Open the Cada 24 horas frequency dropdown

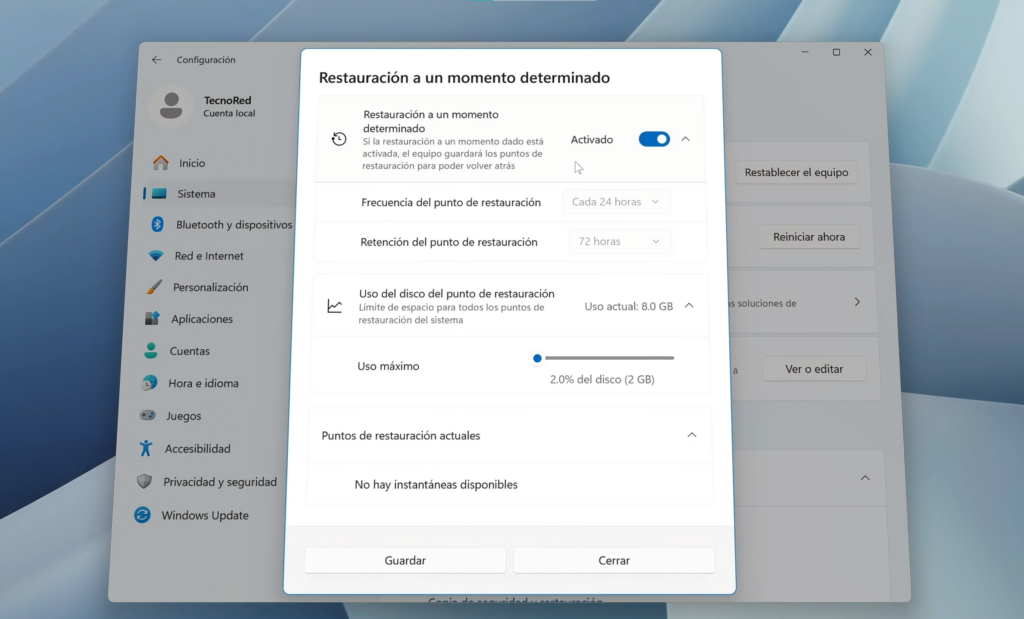tap(616, 202)
